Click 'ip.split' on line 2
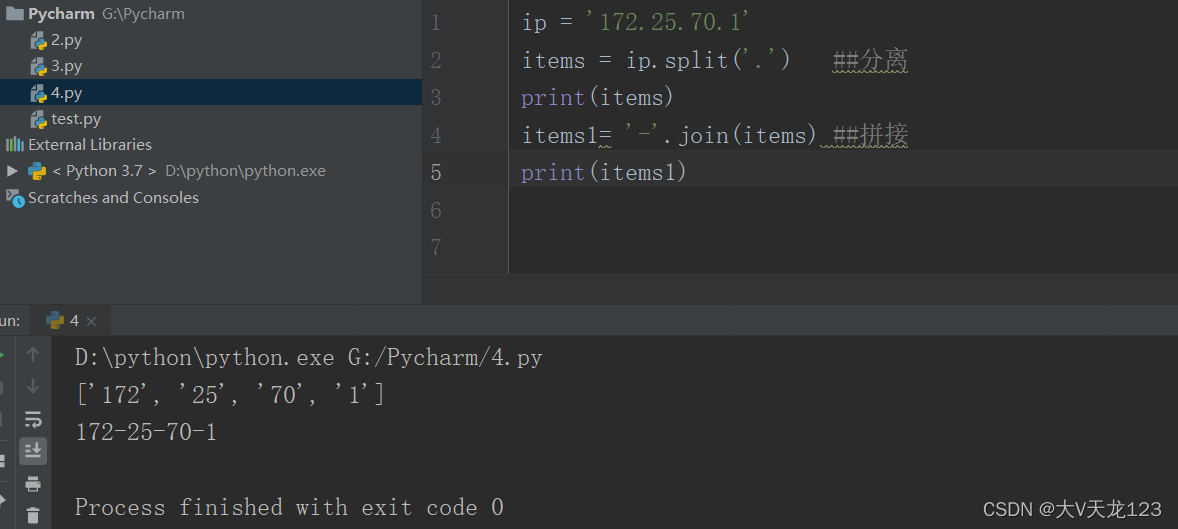 point(678,60)
